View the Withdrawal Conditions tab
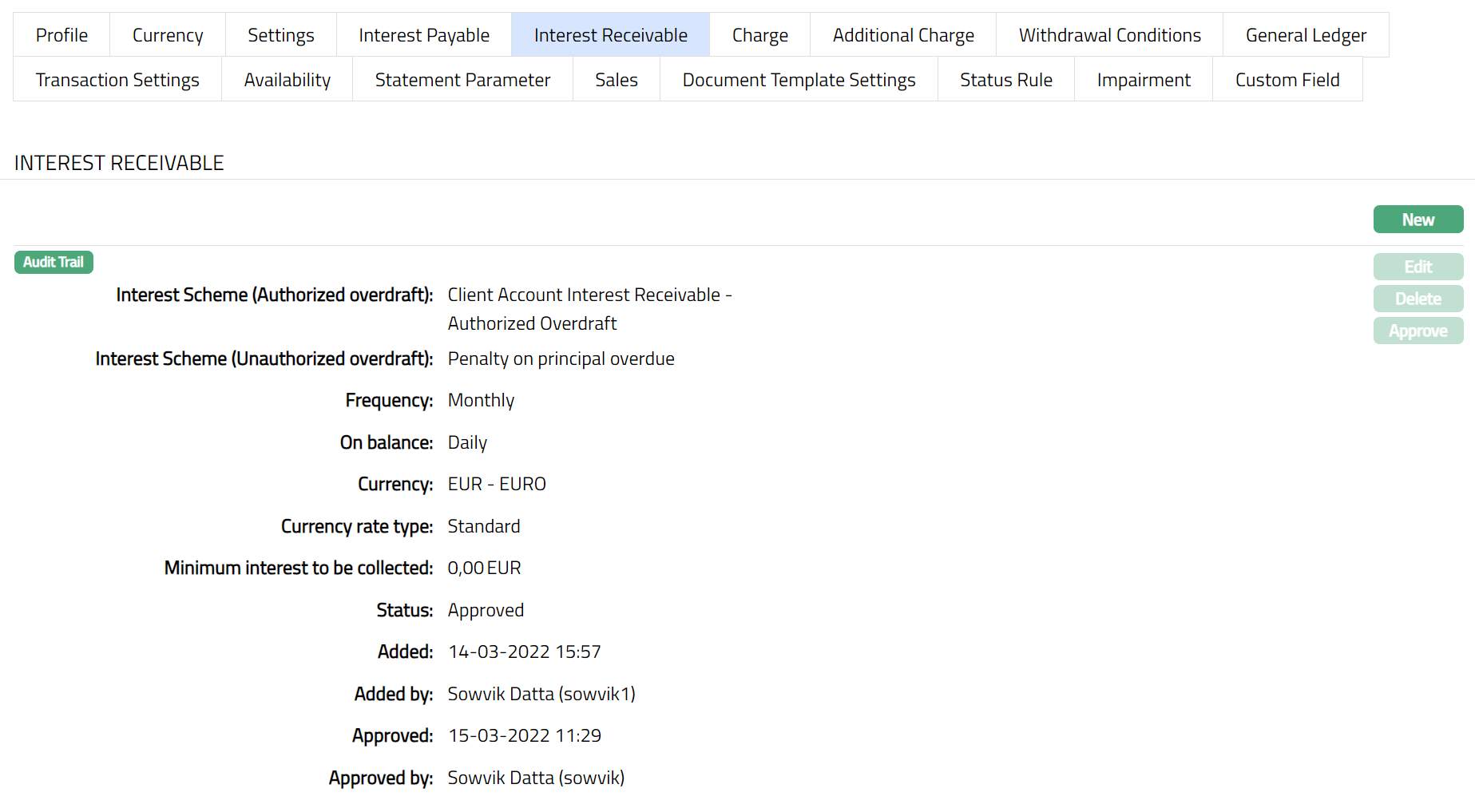 click(1109, 35)
